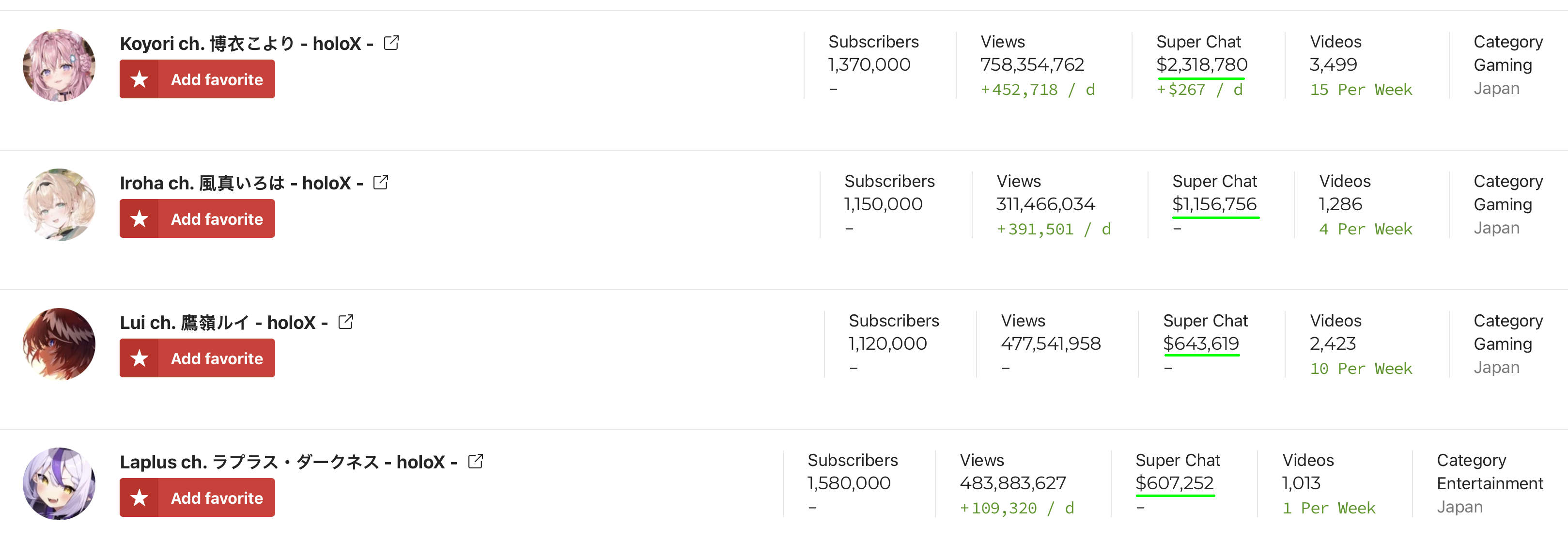Select Koyori's pink-haired avatar thumbnail
1568x558 pixels.
[x=59, y=65]
